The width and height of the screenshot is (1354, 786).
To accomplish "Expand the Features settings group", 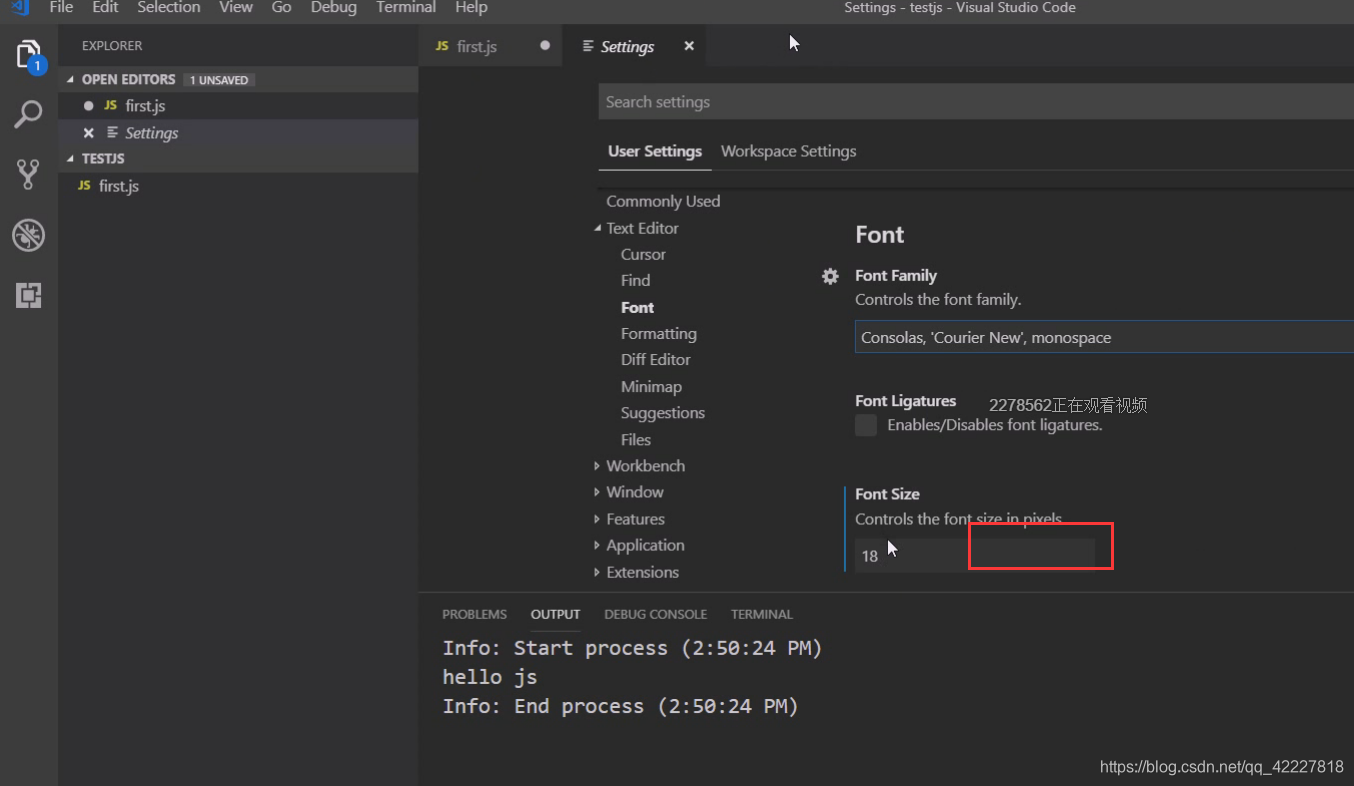I will [x=597, y=519].
